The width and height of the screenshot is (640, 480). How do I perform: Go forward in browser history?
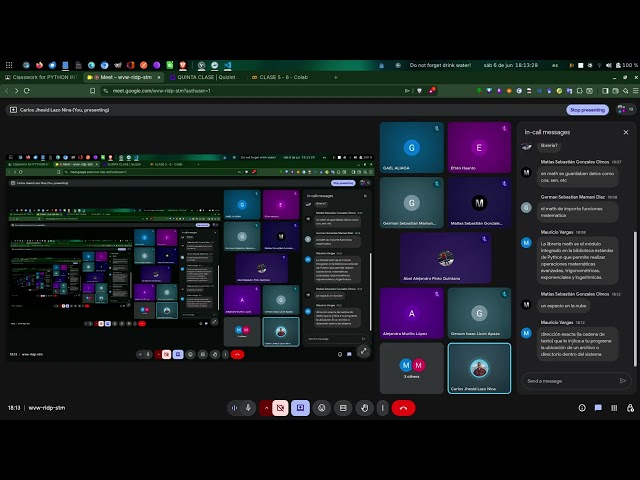click(x=16, y=91)
